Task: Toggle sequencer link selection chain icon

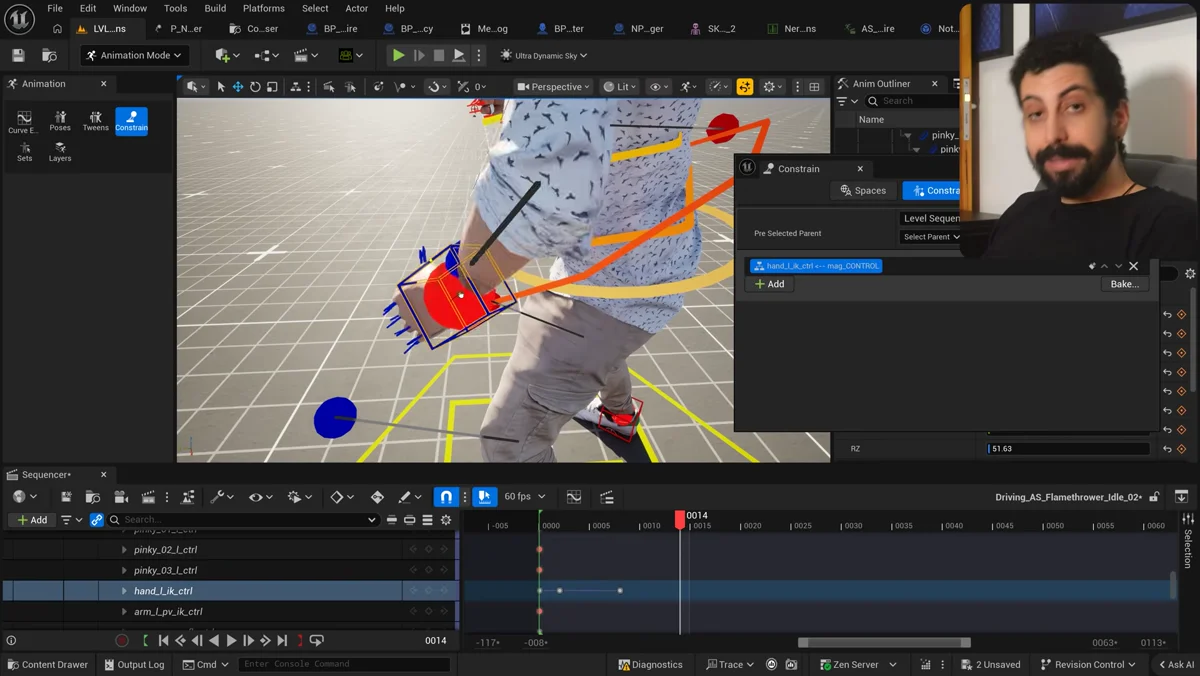Action: tap(97, 520)
